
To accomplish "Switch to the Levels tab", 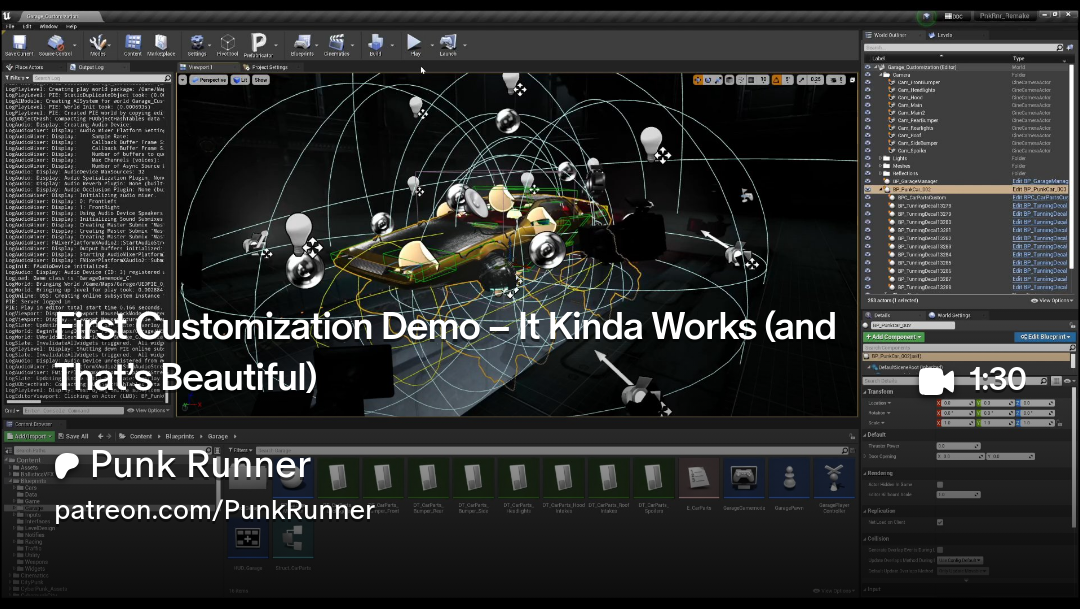I will [x=944, y=34].
